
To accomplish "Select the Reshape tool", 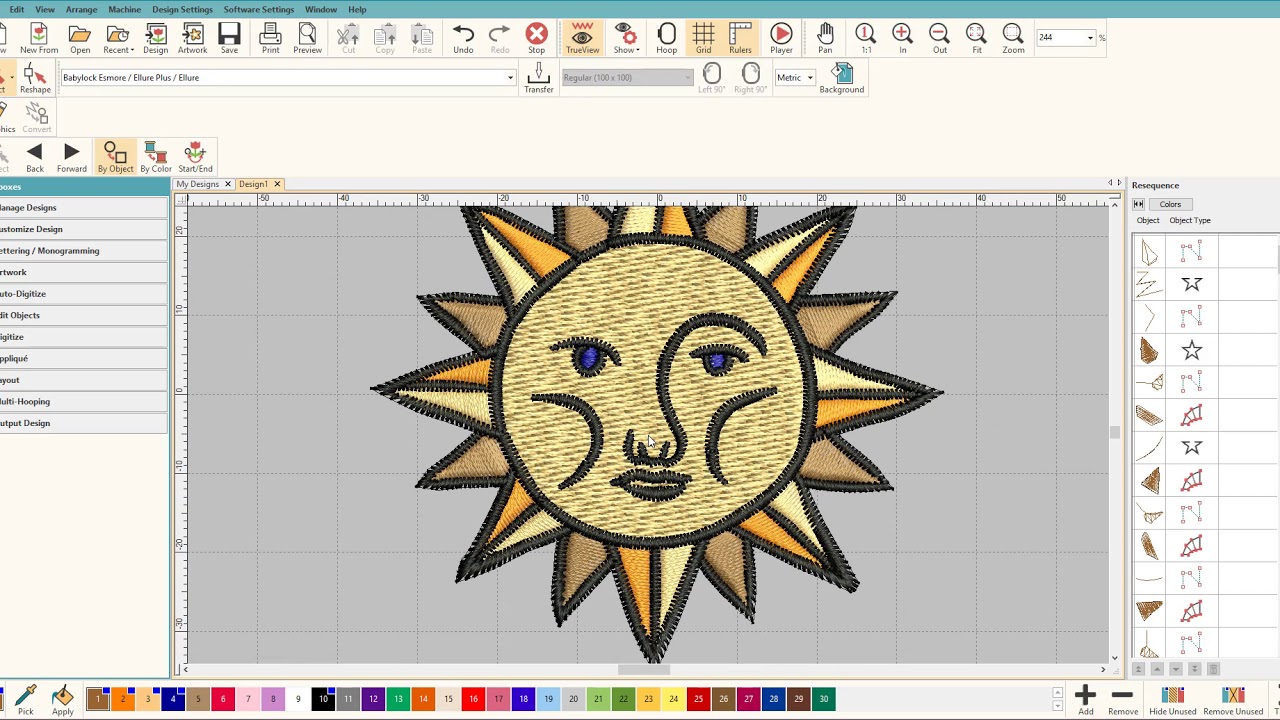I will [x=35, y=78].
